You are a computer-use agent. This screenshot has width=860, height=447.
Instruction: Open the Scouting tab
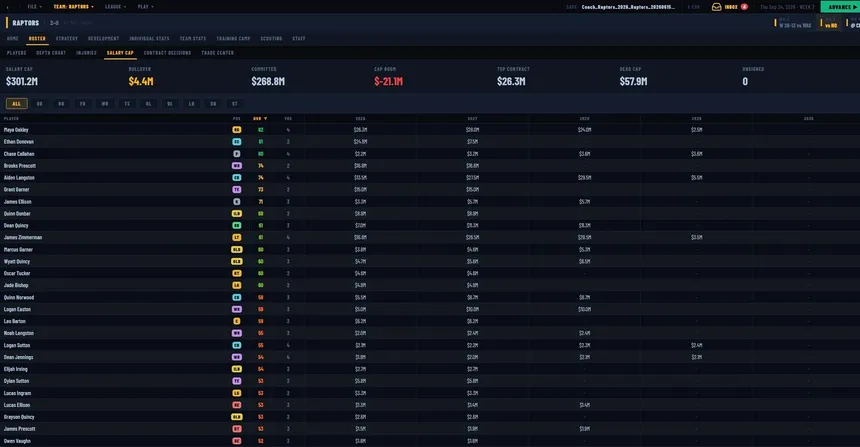[271, 38]
